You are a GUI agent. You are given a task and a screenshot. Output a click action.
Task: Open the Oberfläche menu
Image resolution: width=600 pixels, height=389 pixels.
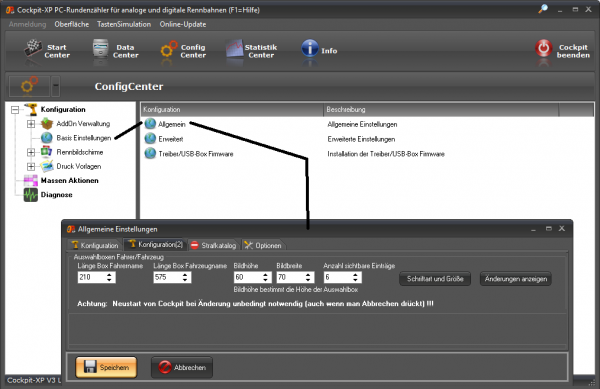pos(72,24)
